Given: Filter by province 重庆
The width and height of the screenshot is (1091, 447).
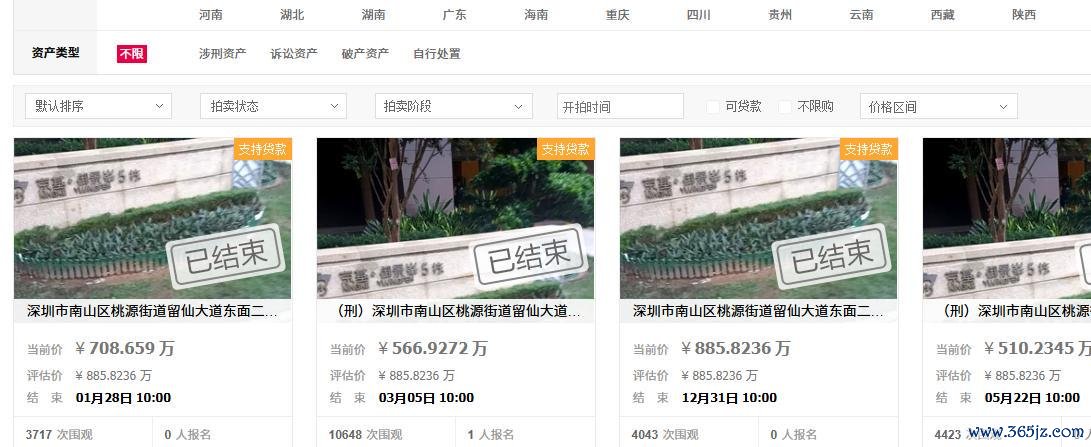Looking at the screenshot, I should coord(618,15).
